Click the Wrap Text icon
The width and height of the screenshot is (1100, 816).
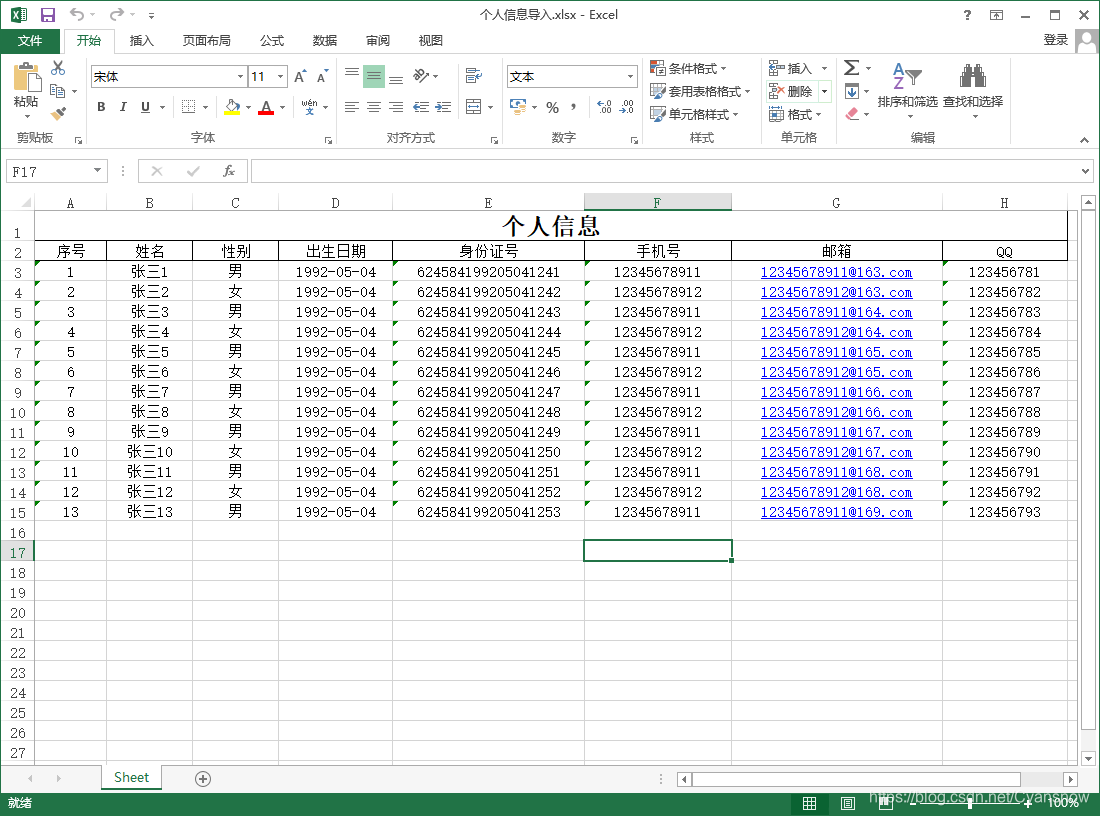point(474,76)
